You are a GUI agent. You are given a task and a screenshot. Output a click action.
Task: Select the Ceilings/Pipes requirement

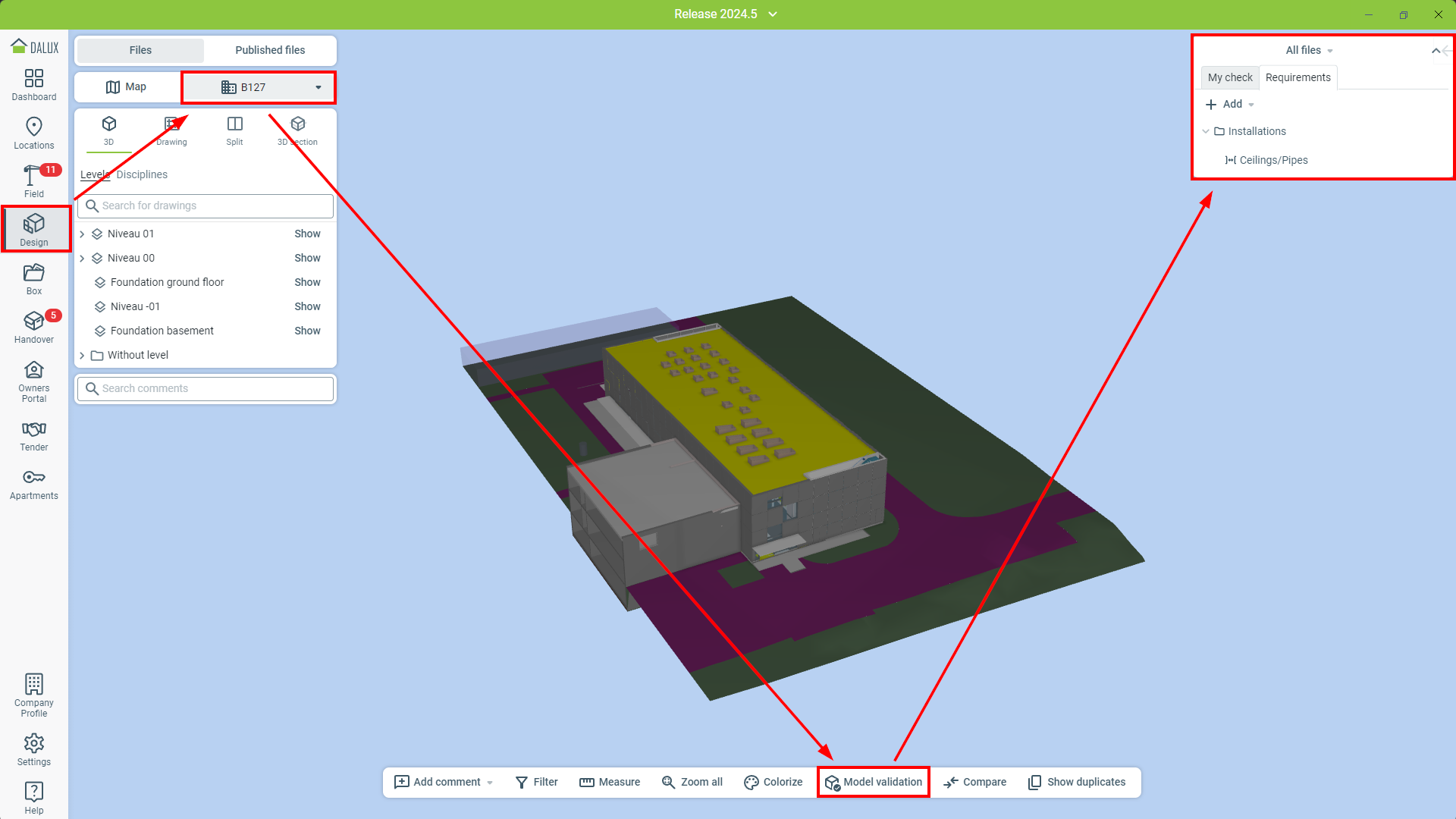pos(1266,160)
